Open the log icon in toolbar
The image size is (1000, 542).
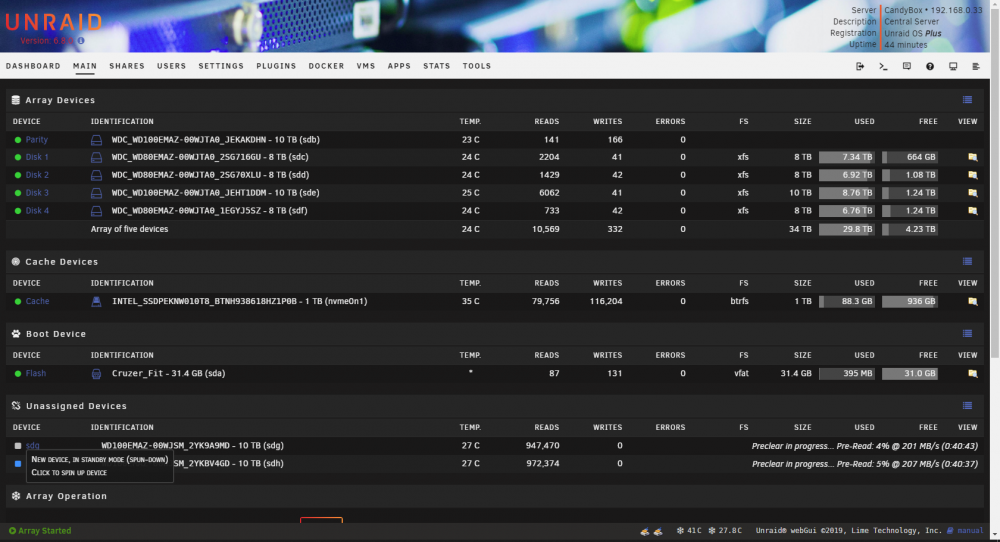coord(976,66)
